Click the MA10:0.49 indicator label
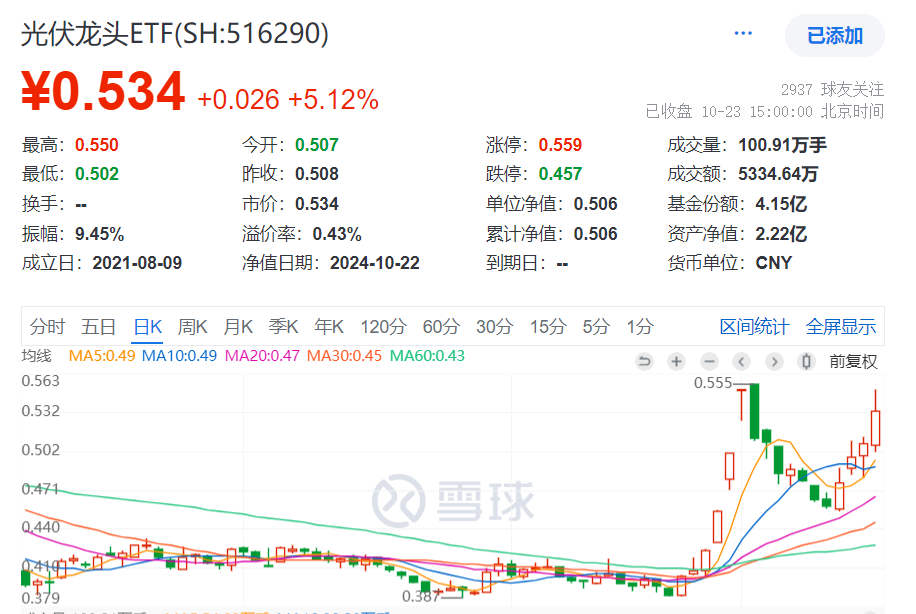Viewport: 916px width, 614px height. pyautogui.click(x=179, y=356)
